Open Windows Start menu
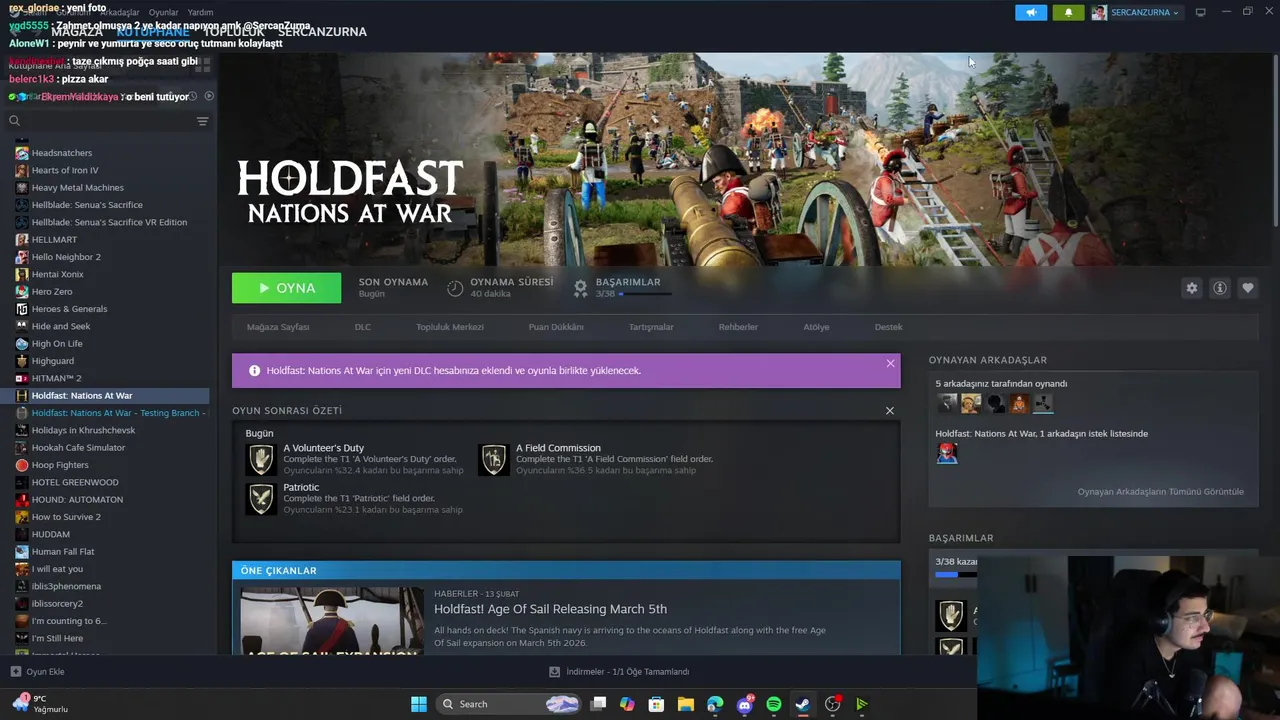This screenshot has height=720, width=1280. [x=419, y=704]
